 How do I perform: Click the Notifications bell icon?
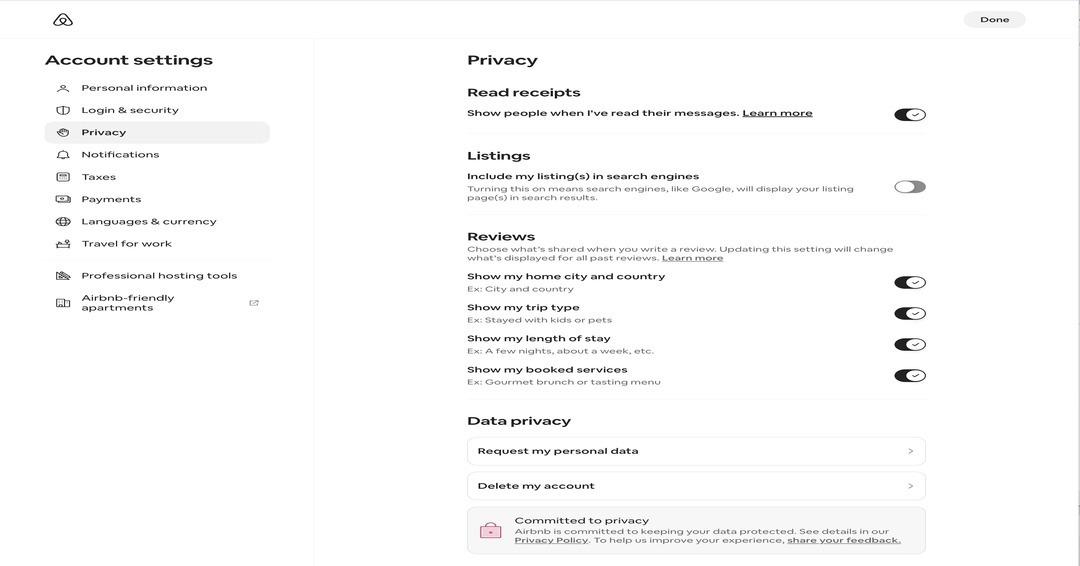[x=63, y=155]
